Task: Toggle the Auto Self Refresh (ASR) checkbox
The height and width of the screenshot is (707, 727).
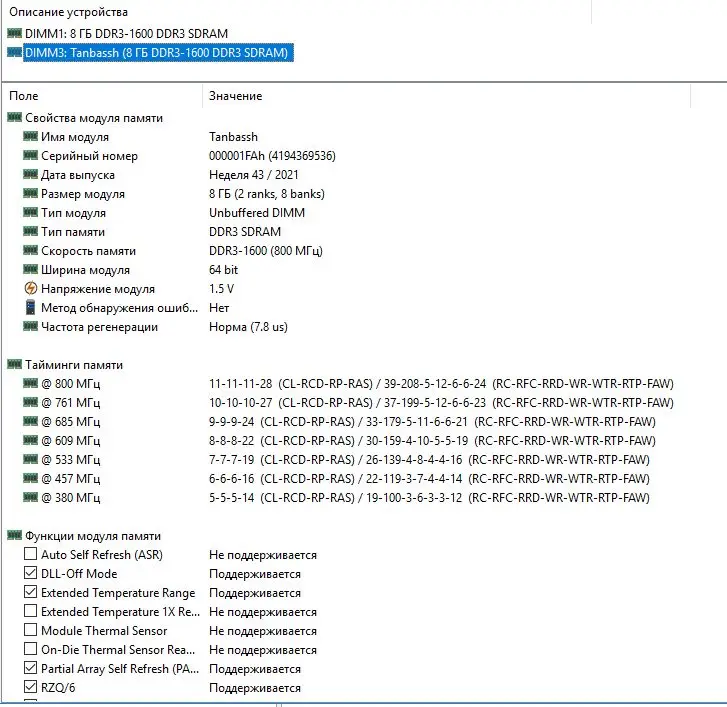Action: pos(31,554)
